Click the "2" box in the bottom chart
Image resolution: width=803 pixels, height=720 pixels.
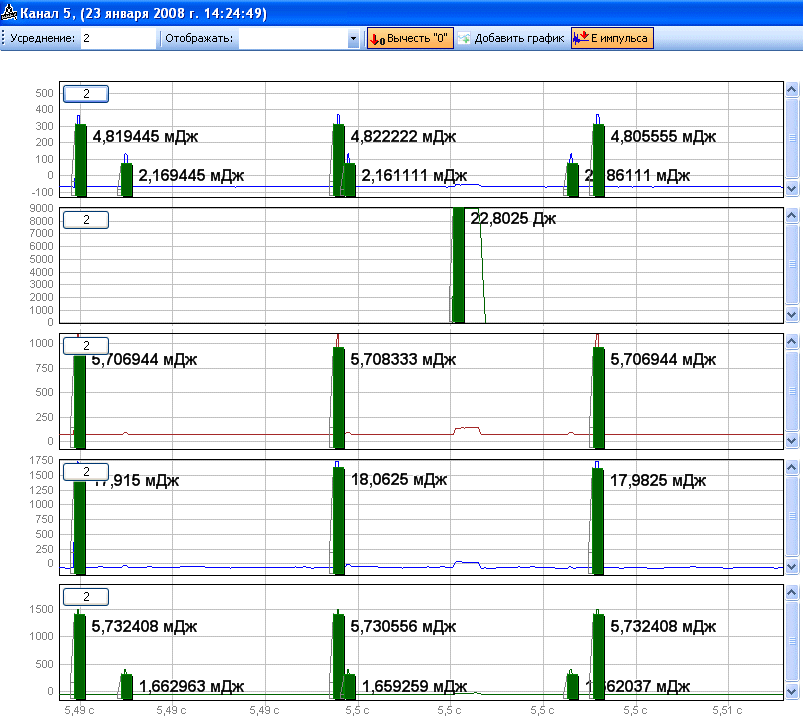[86, 597]
